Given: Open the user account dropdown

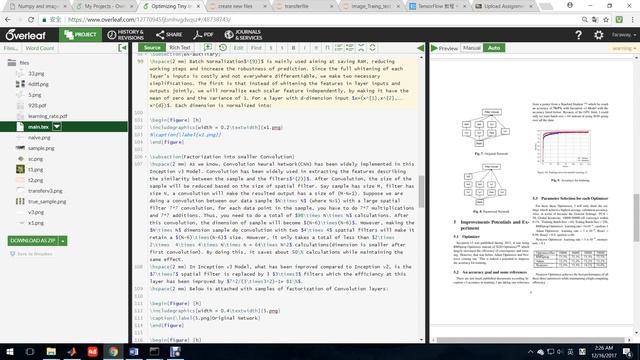Looking at the screenshot, I should [624, 35].
